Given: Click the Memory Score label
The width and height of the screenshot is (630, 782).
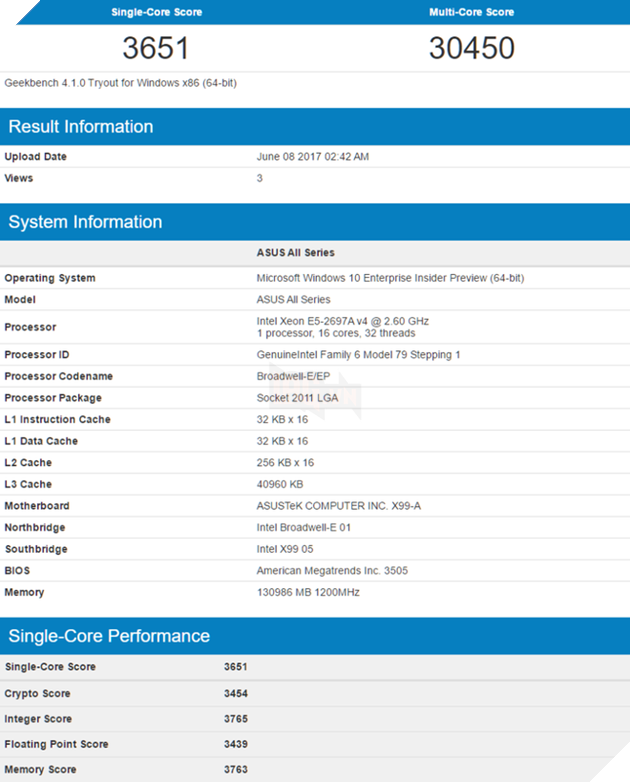Looking at the screenshot, I should point(40,770).
